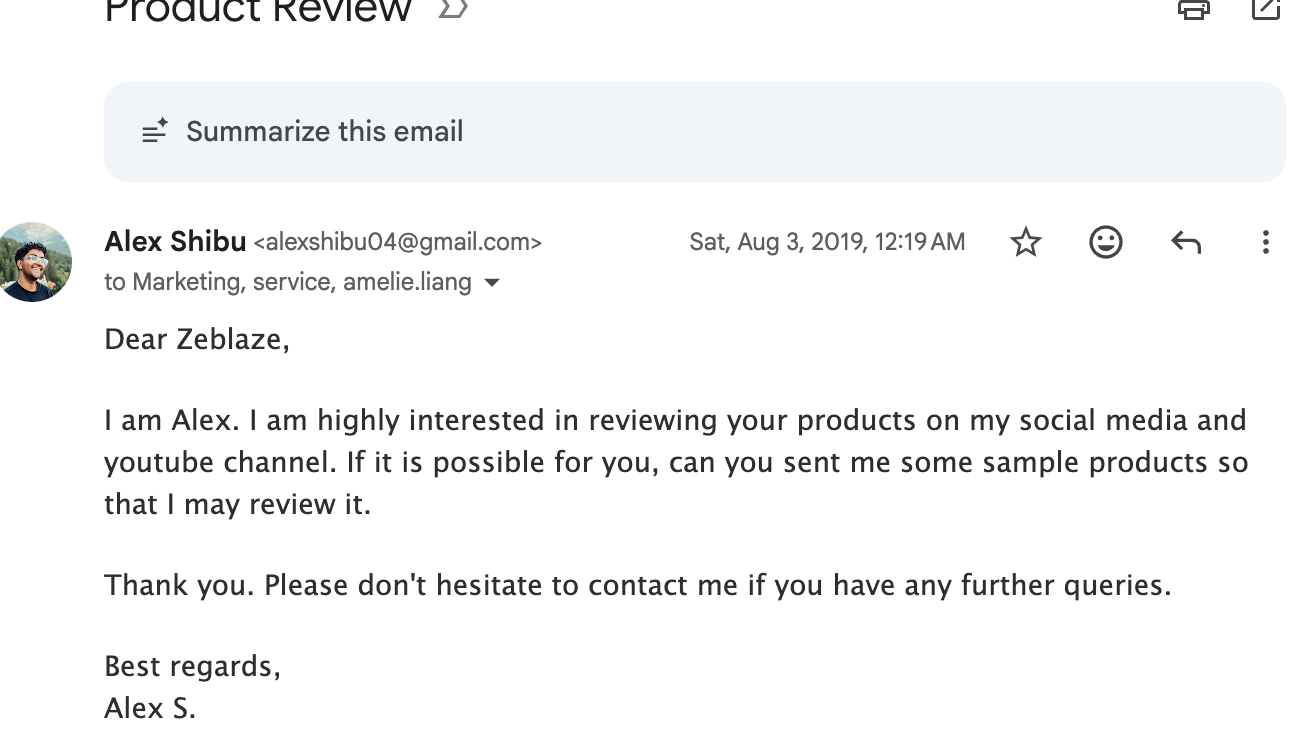
Task: Expand recipient details dropdown arrow
Action: click(492, 283)
